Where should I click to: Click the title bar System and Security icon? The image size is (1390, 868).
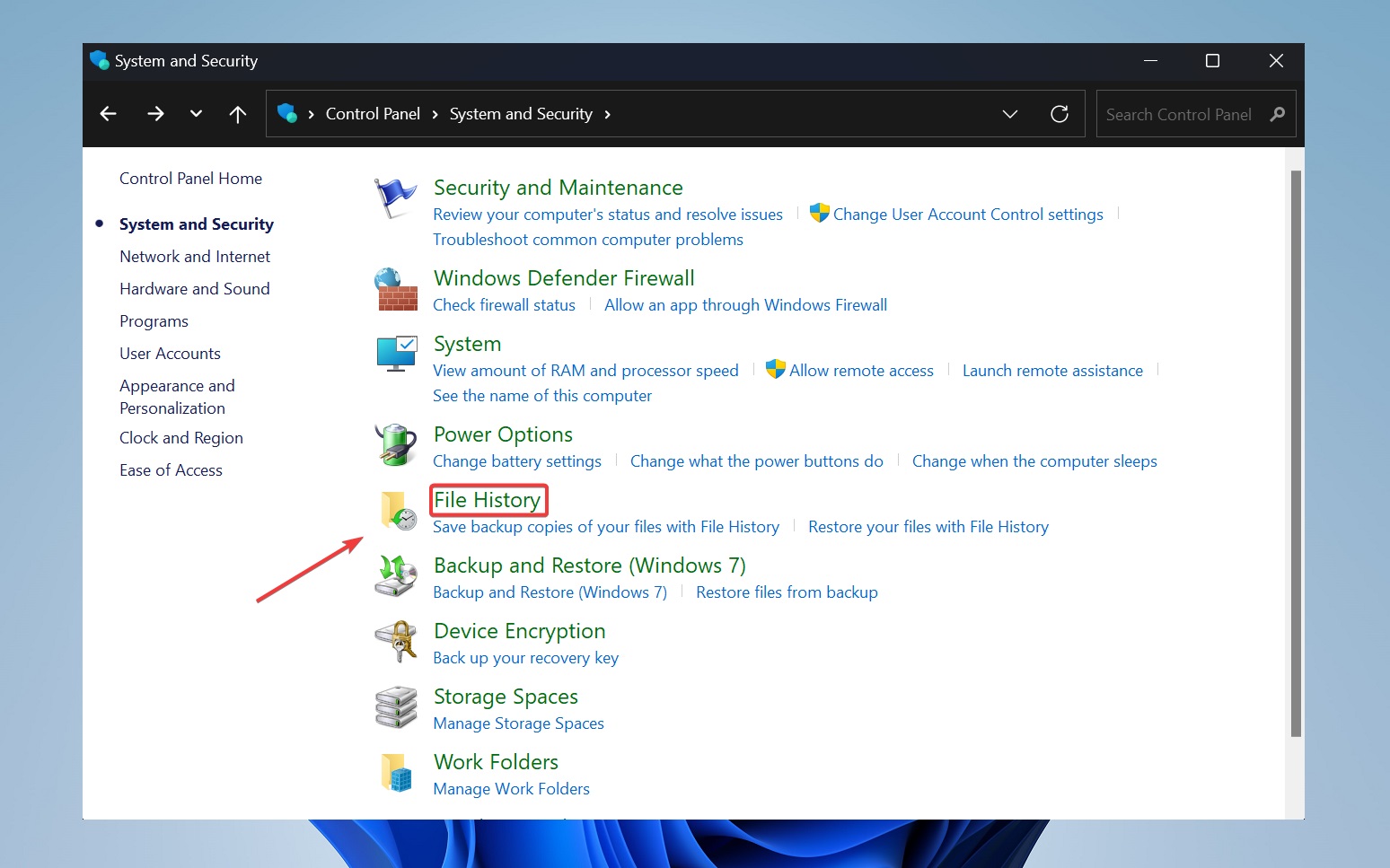(99, 60)
